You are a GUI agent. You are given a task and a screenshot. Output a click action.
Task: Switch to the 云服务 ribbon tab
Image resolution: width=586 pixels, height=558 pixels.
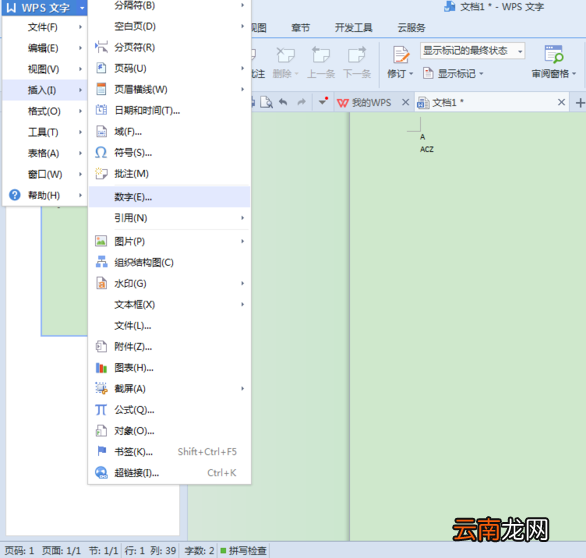point(411,28)
